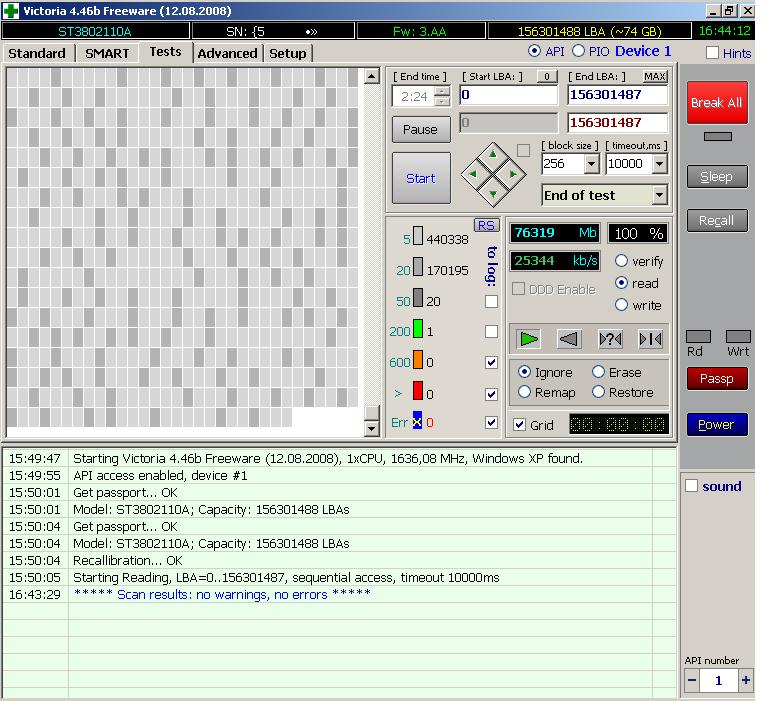Image resolution: width=767 pixels, height=701 pixels.
Task: Select the PIO access mode radio
Action: pos(578,51)
